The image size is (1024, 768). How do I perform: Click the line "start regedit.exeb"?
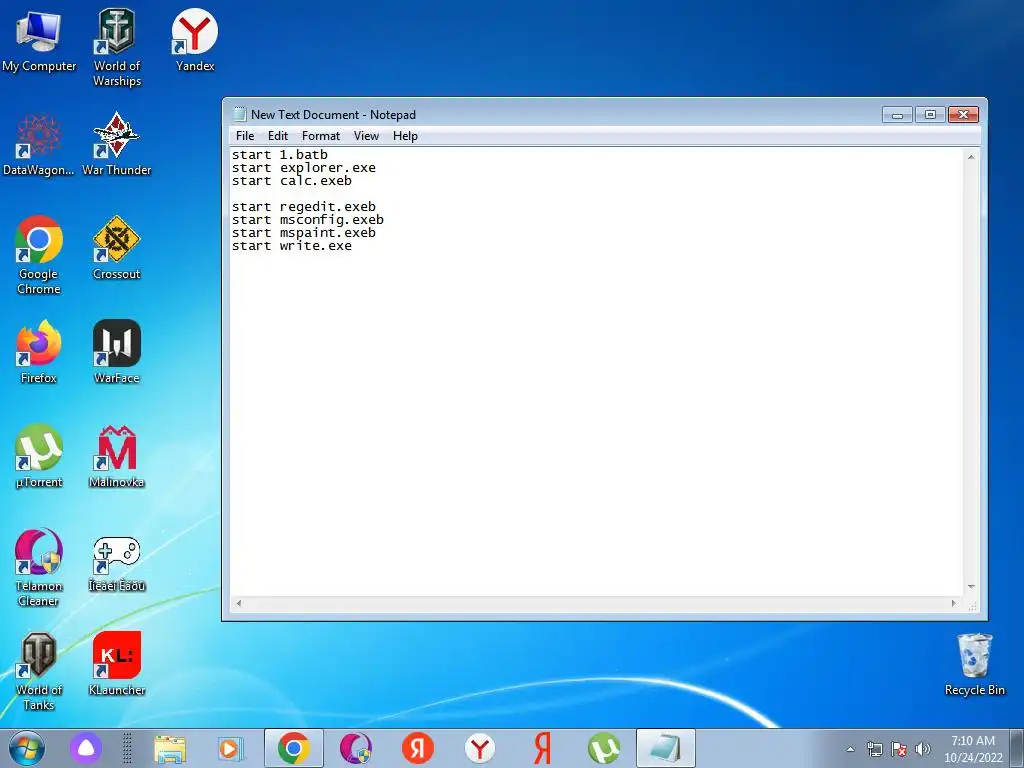click(x=304, y=207)
